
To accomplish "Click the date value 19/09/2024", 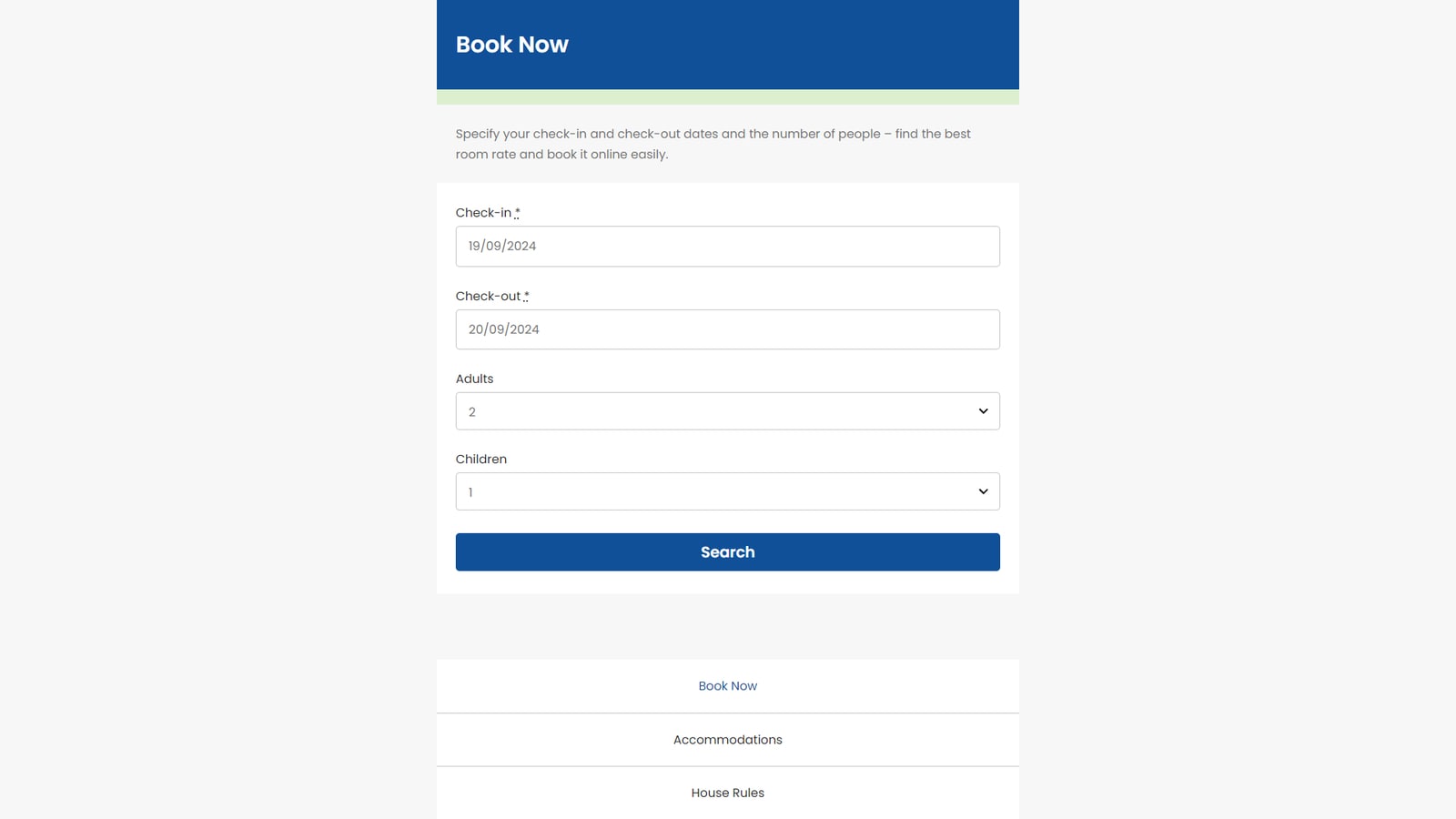I will (x=502, y=246).
